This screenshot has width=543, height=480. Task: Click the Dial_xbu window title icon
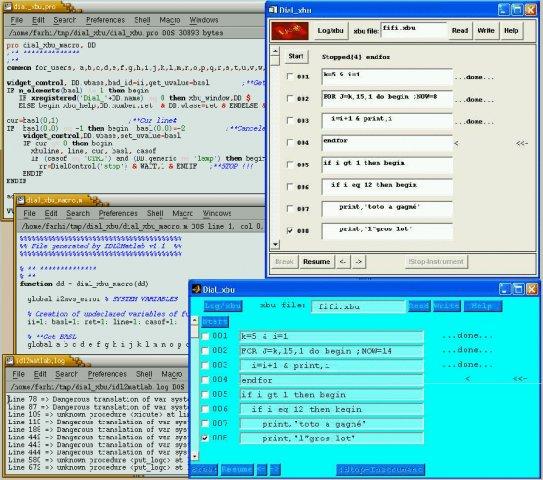click(273, 10)
